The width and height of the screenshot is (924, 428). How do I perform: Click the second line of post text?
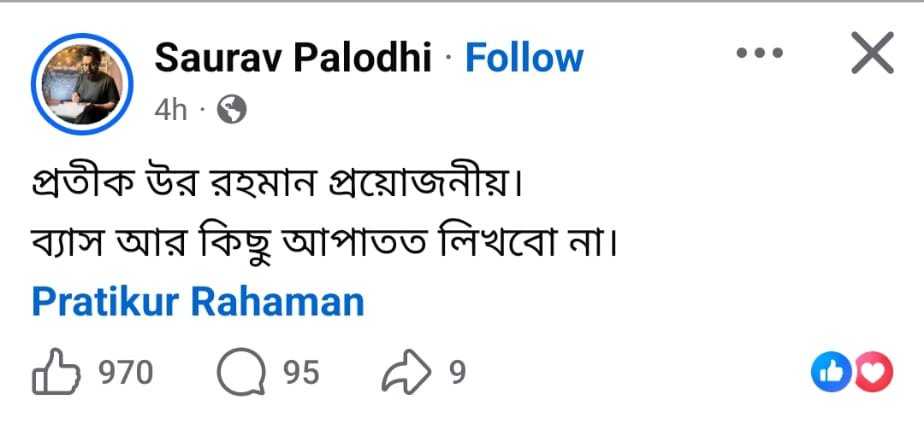point(321,243)
